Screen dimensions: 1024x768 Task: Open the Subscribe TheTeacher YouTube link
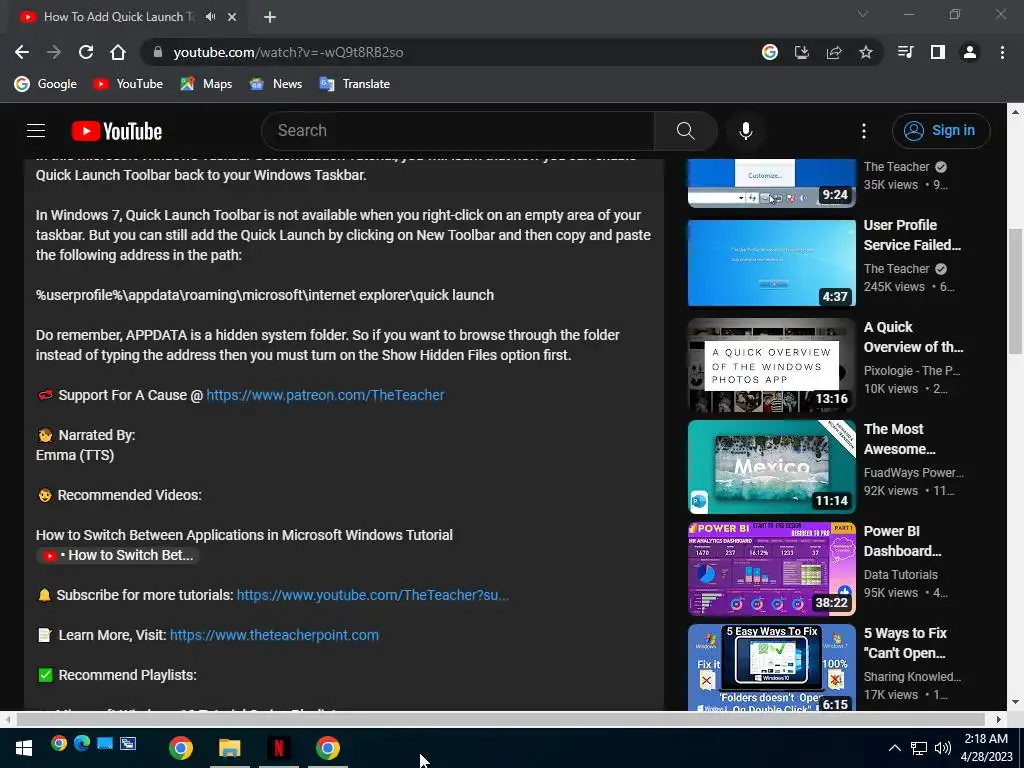pyautogui.click(x=372, y=595)
